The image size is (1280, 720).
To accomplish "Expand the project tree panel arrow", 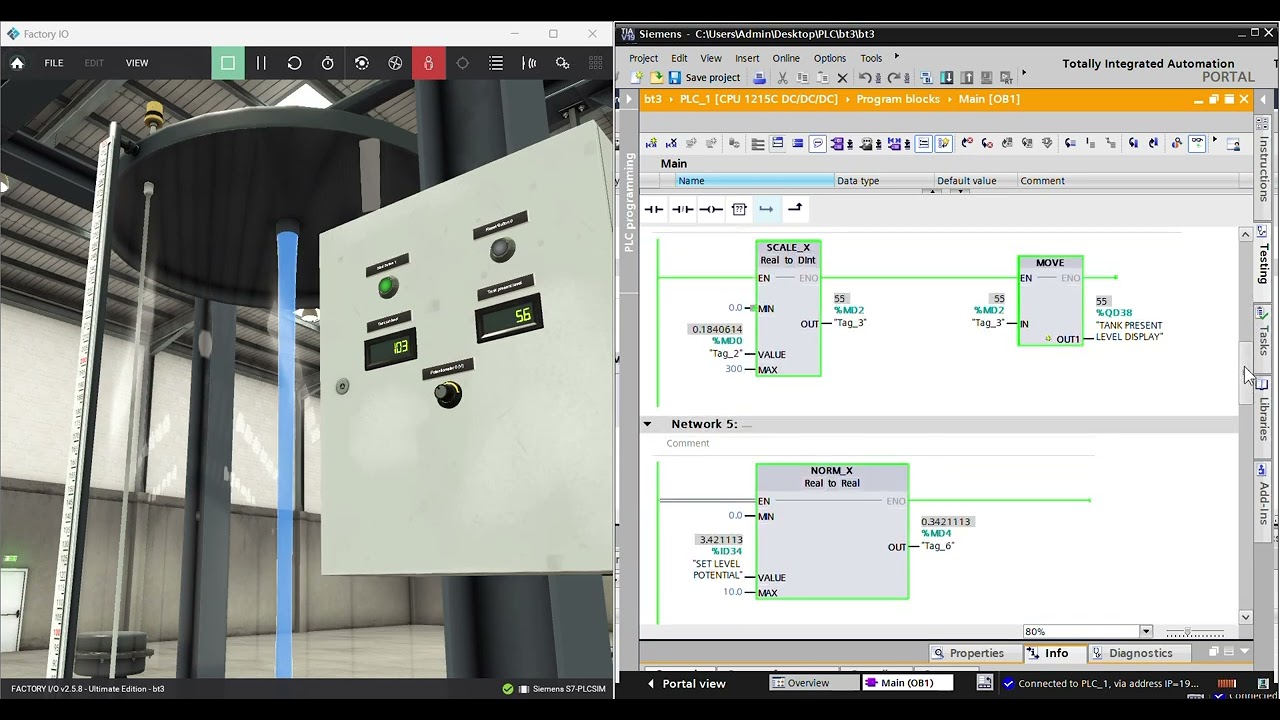I will click(x=629, y=99).
